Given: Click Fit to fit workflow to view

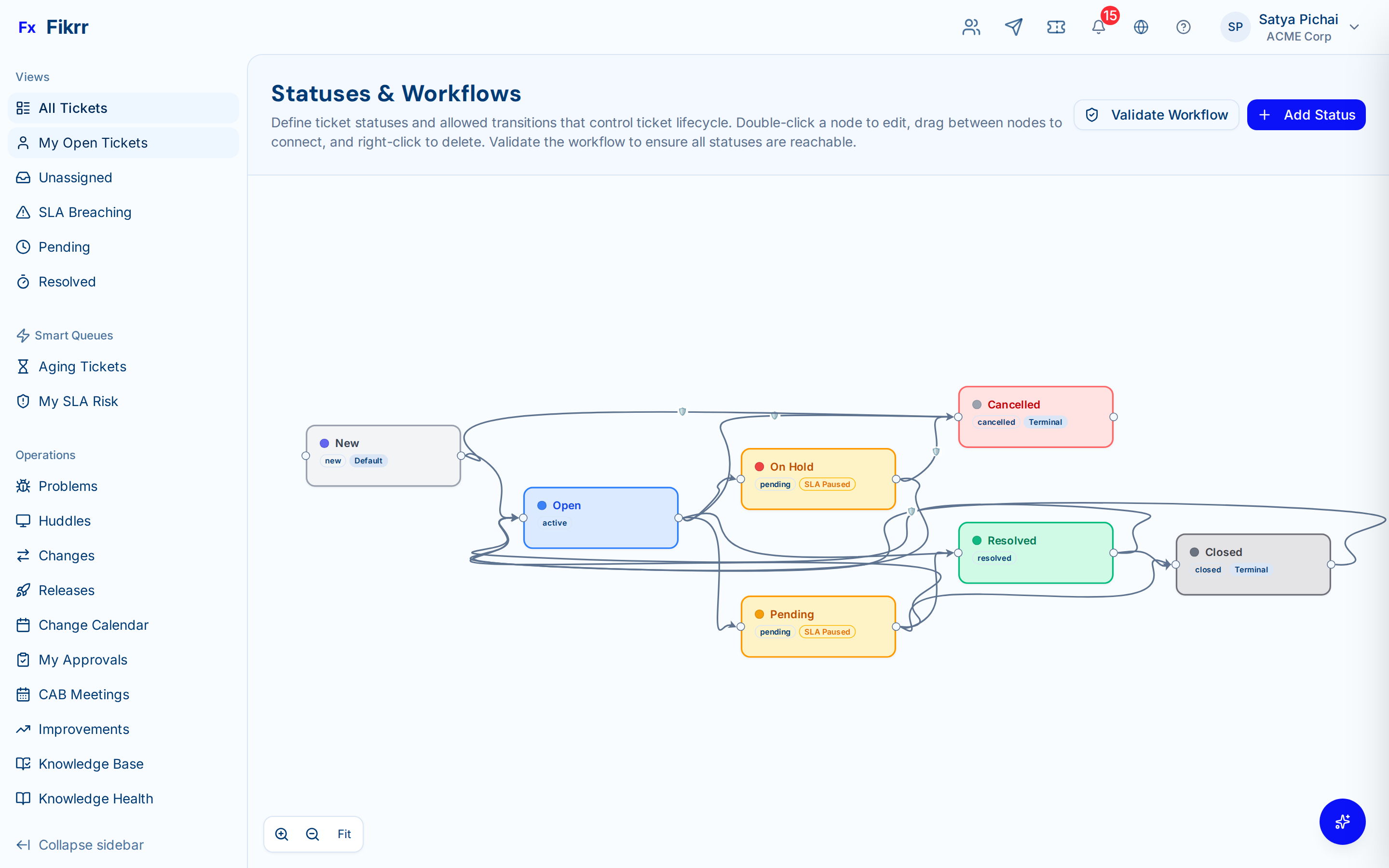Looking at the screenshot, I should 344,834.
